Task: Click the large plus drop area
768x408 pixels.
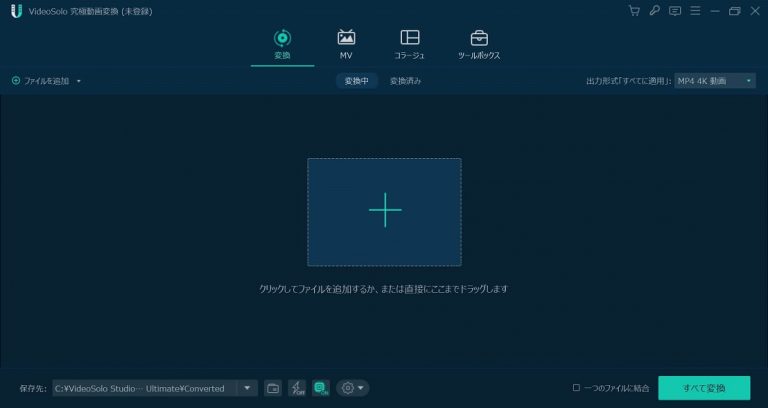Action: (x=384, y=211)
